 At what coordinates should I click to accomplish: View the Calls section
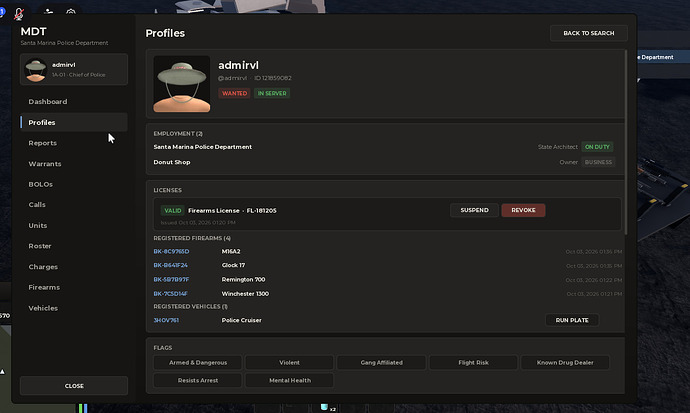[74, 205]
